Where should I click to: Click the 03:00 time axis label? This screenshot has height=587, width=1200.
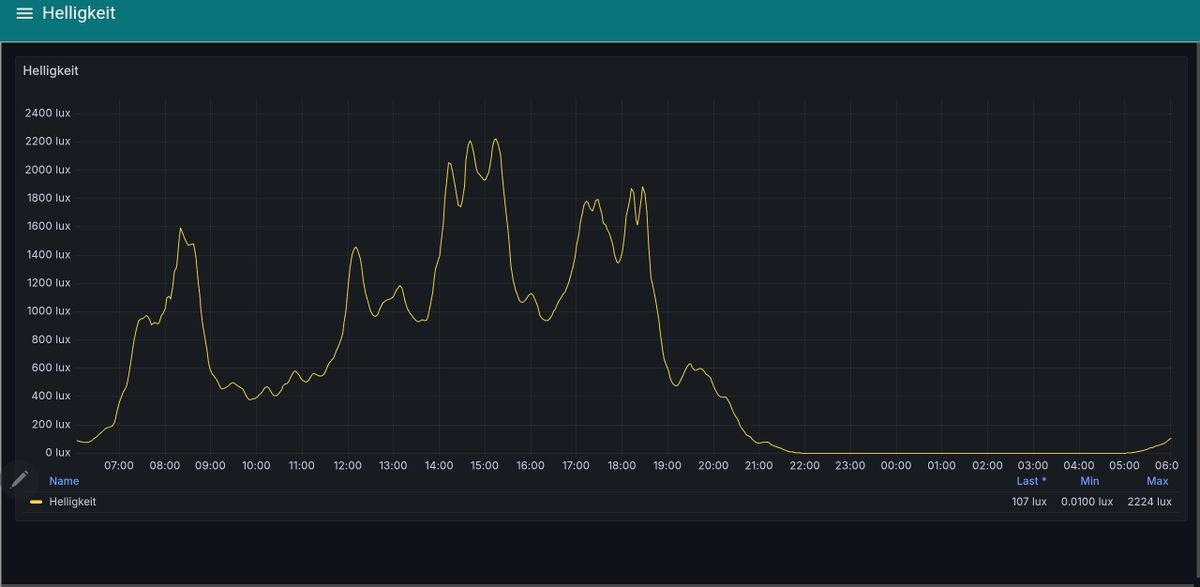coord(1033,466)
